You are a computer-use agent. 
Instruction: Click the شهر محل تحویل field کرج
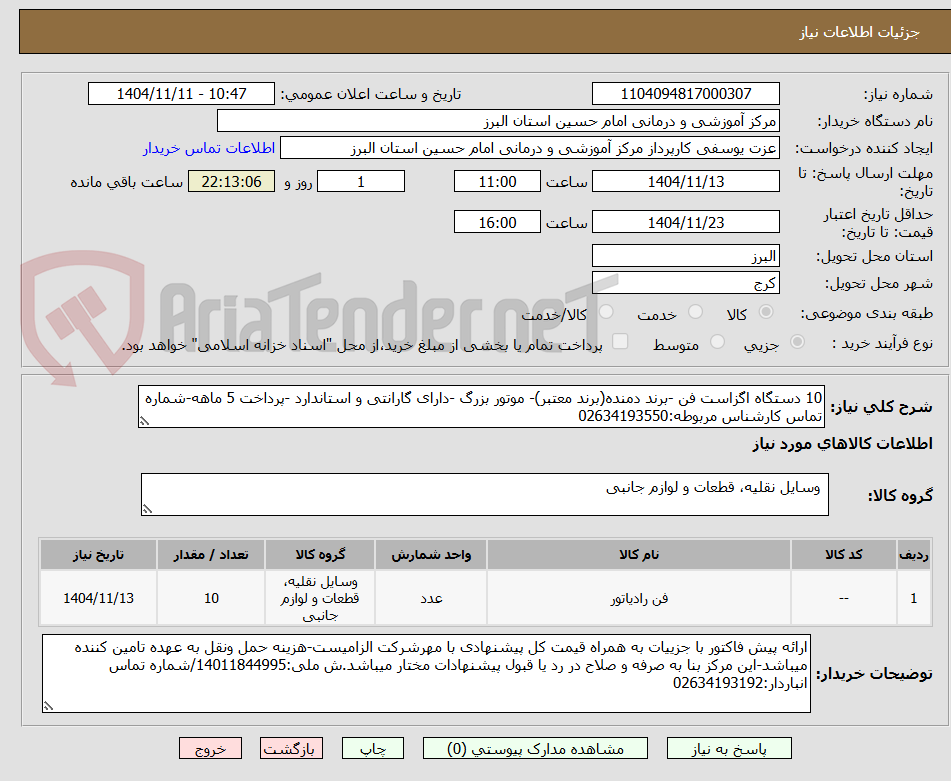[x=686, y=283]
